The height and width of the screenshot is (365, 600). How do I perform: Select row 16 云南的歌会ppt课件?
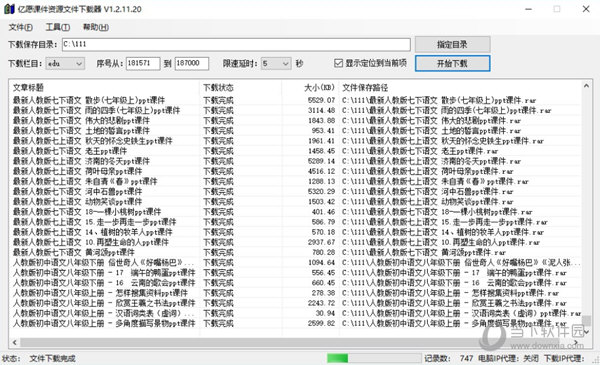tap(295, 283)
